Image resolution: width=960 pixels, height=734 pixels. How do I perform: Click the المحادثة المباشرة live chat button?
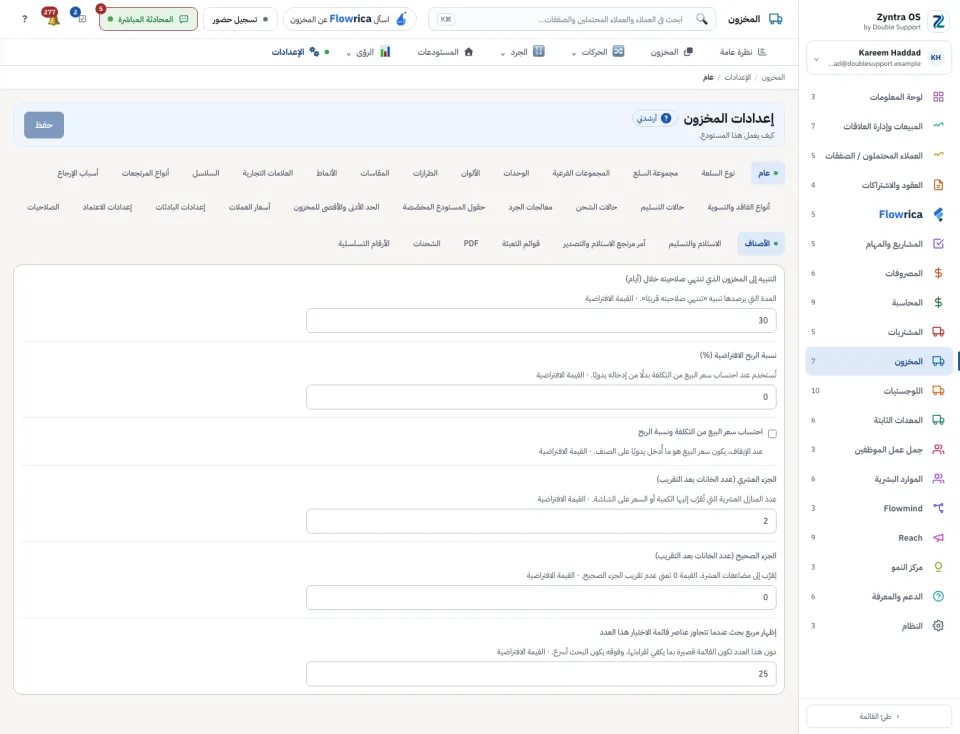coord(148,19)
